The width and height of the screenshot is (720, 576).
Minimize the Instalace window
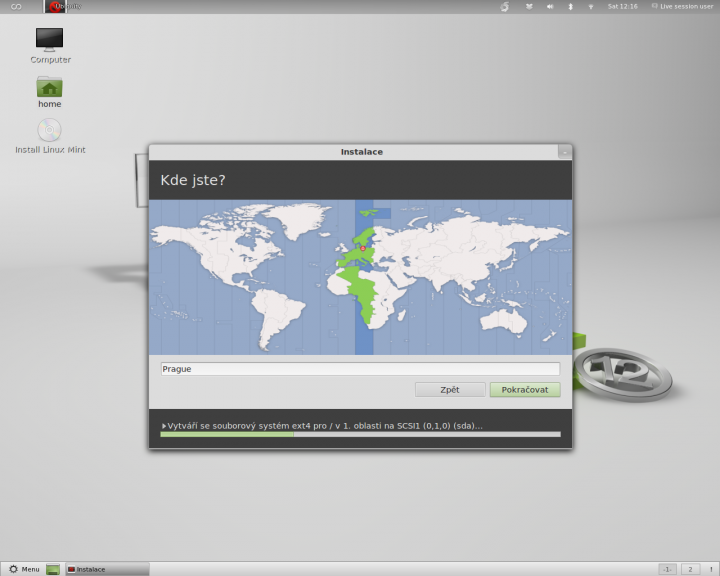click(565, 152)
